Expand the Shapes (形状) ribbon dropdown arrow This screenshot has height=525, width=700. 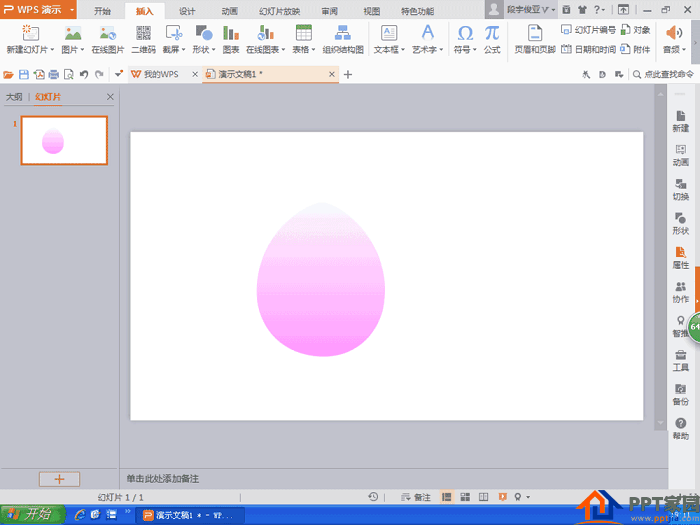point(213,50)
